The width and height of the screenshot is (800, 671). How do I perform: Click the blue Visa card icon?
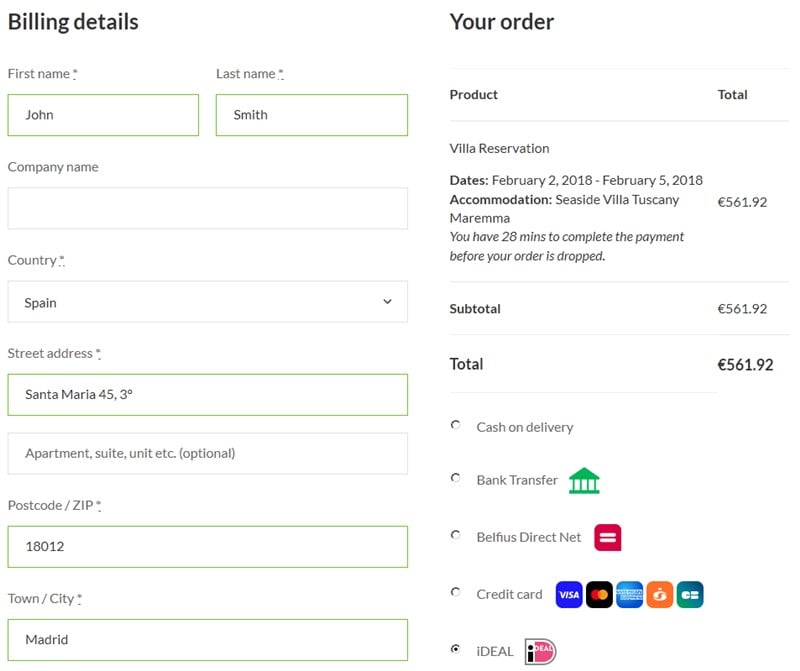pos(569,594)
